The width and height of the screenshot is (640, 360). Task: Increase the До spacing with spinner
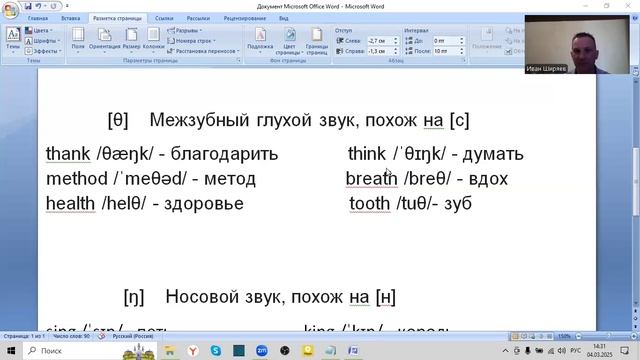(x=462, y=39)
